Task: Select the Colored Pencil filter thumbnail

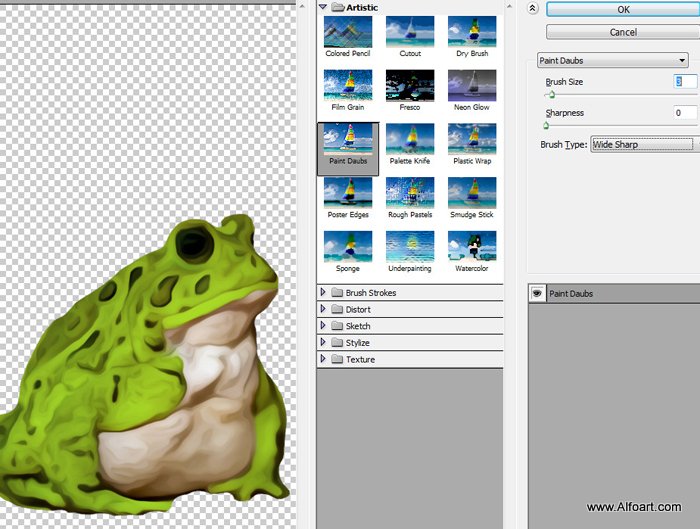Action: coord(348,32)
